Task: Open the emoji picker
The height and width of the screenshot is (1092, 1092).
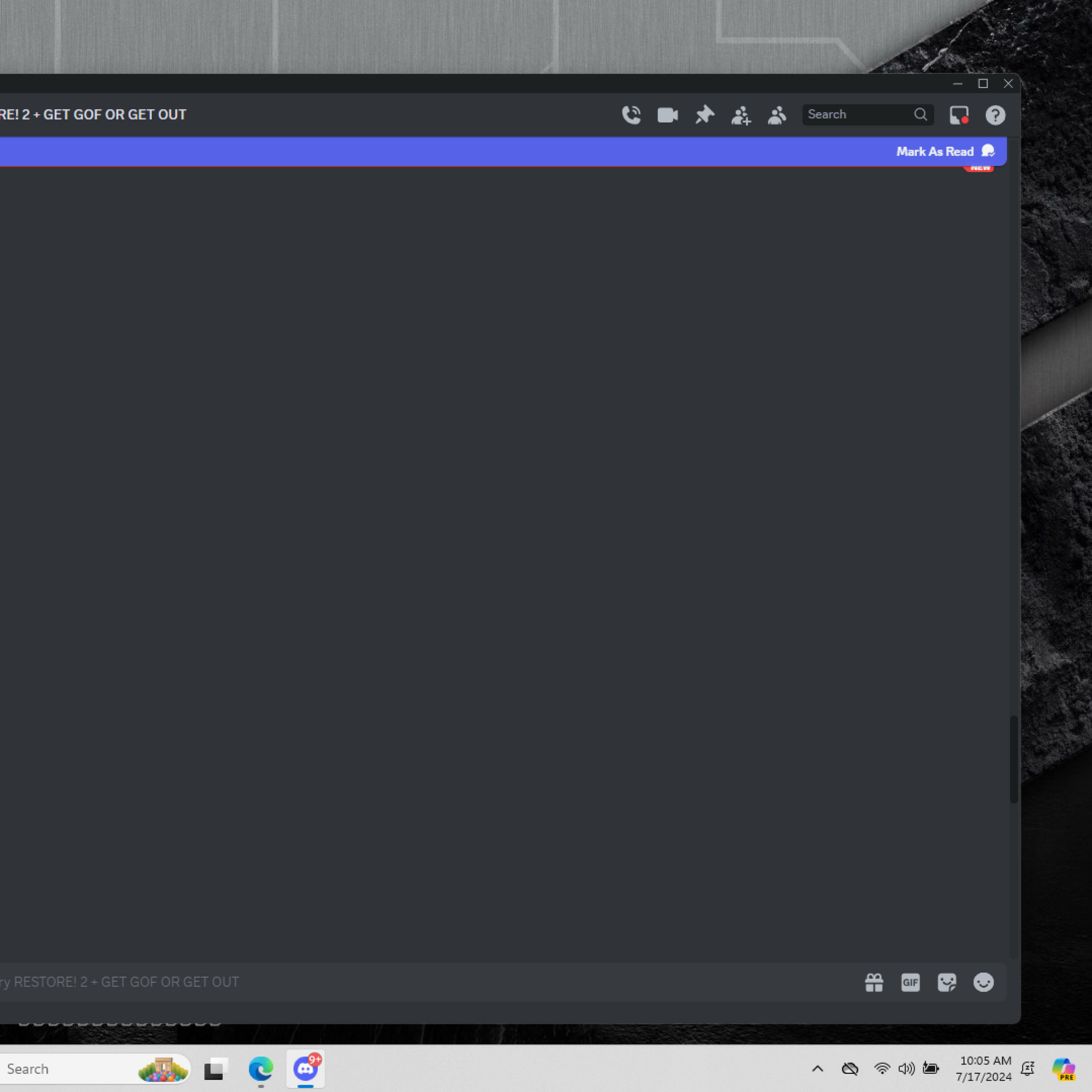Action: click(983, 982)
